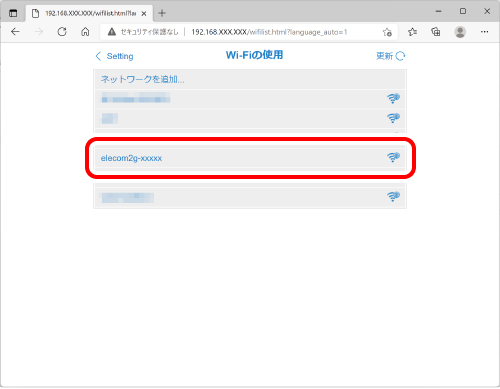Click the セキュリティ保護なし label
Image resolution: width=500 pixels, height=389 pixels.
pos(149,32)
